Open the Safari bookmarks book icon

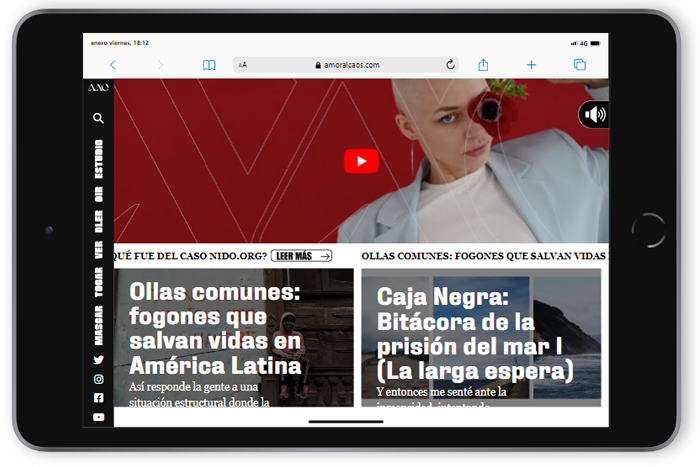tap(209, 65)
